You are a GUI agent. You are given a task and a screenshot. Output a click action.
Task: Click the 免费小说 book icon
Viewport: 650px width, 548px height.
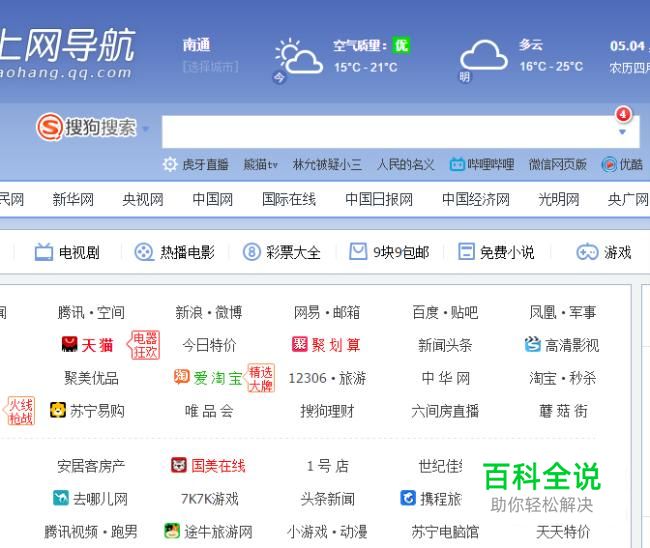466,252
